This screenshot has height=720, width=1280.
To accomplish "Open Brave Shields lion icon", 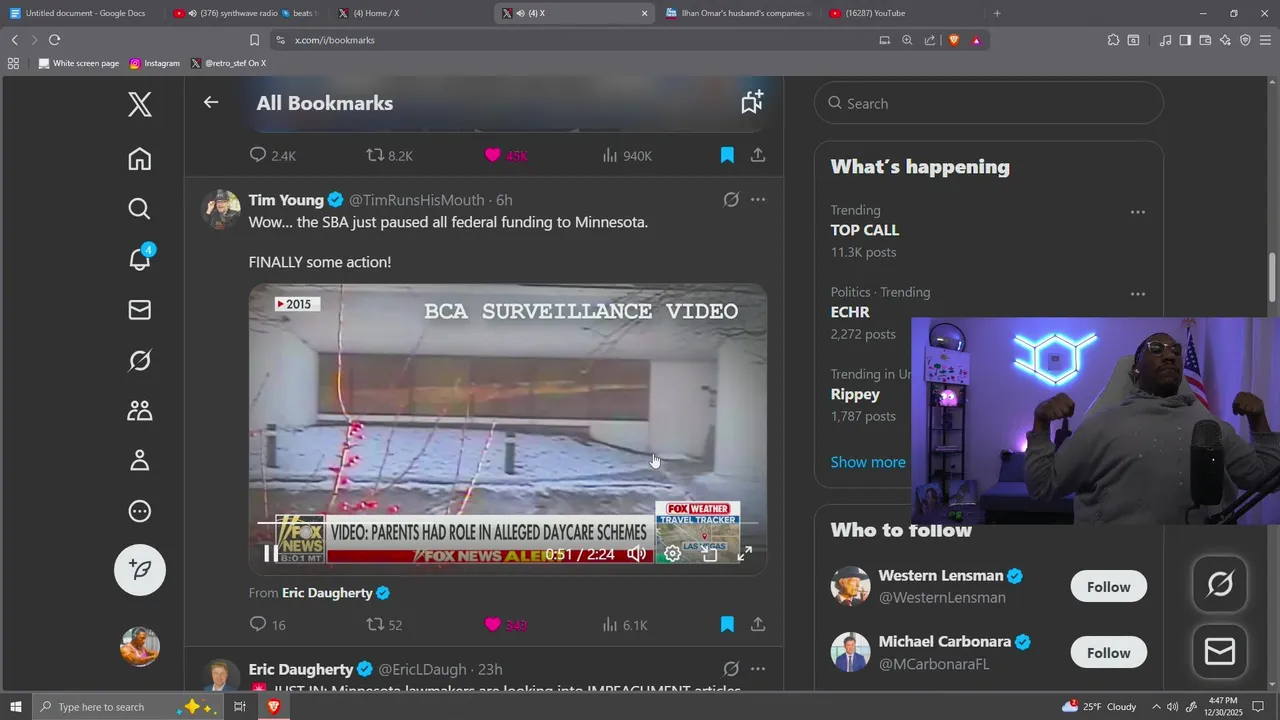I will click(x=953, y=40).
